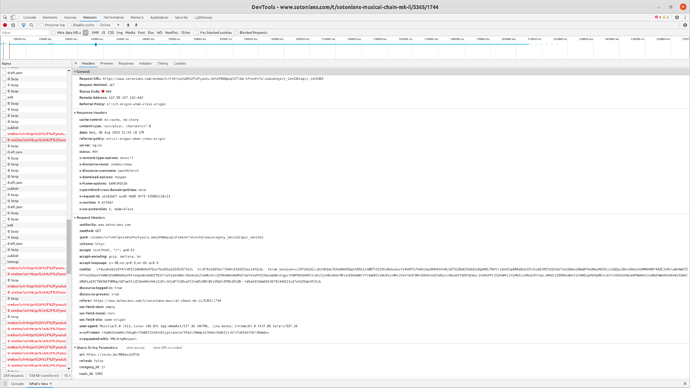The height and width of the screenshot is (388, 690).
Task: Click view source link for query parameters
Action: tap(135, 348)
